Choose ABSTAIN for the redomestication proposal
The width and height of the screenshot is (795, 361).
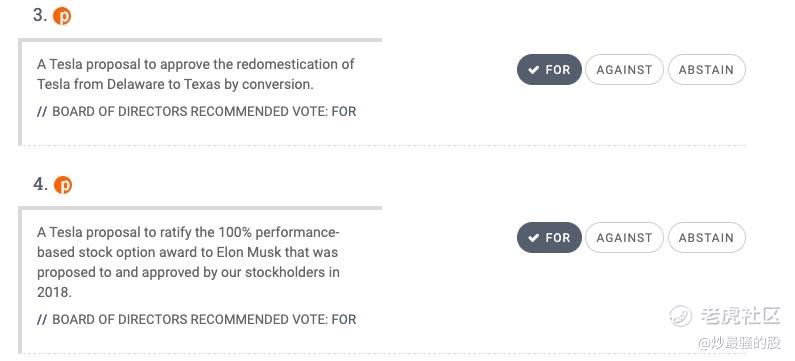pyautogui.click(x=706, y=69)
